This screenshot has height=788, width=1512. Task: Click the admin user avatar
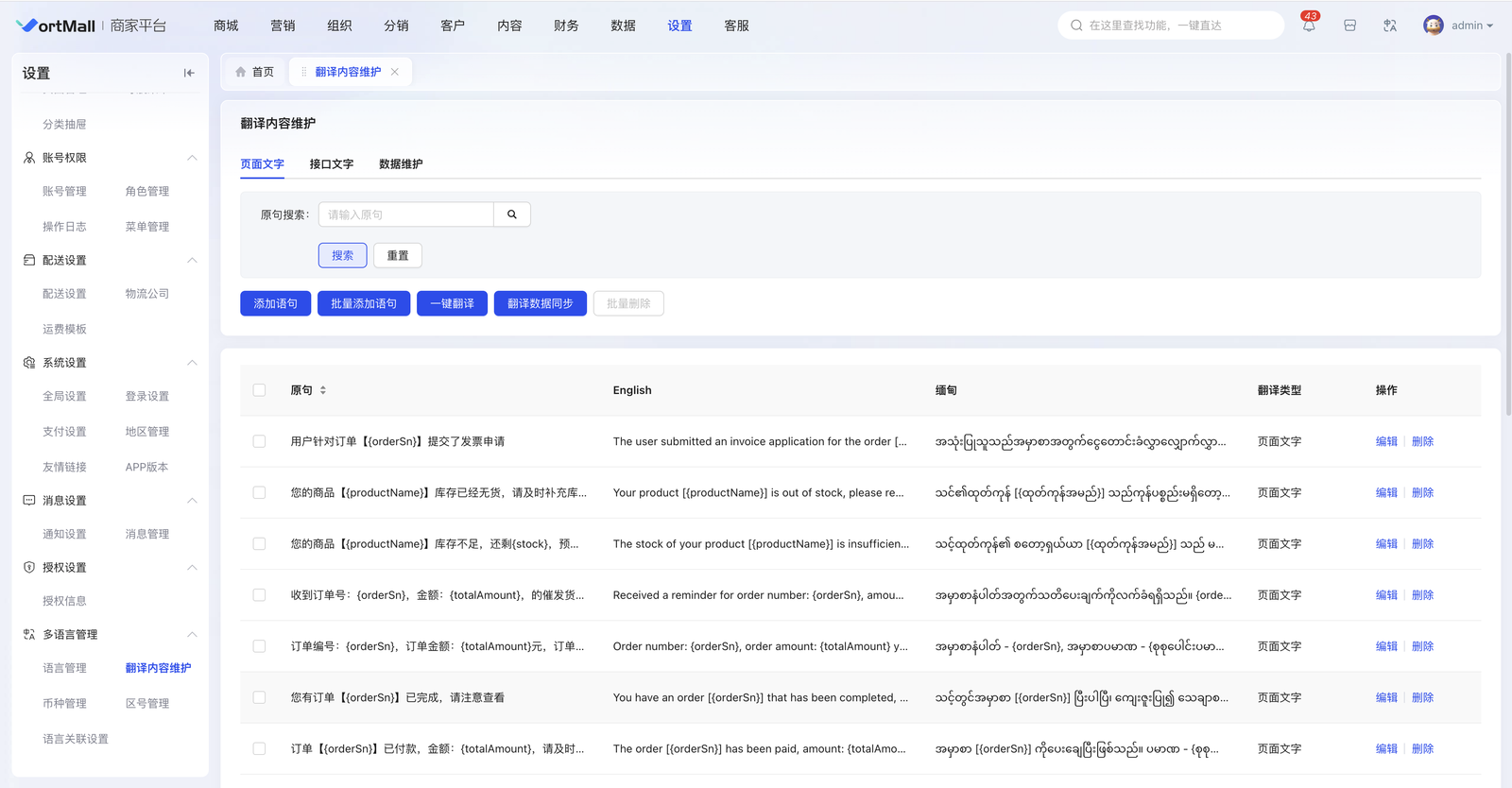click(x=1433, y=26)
